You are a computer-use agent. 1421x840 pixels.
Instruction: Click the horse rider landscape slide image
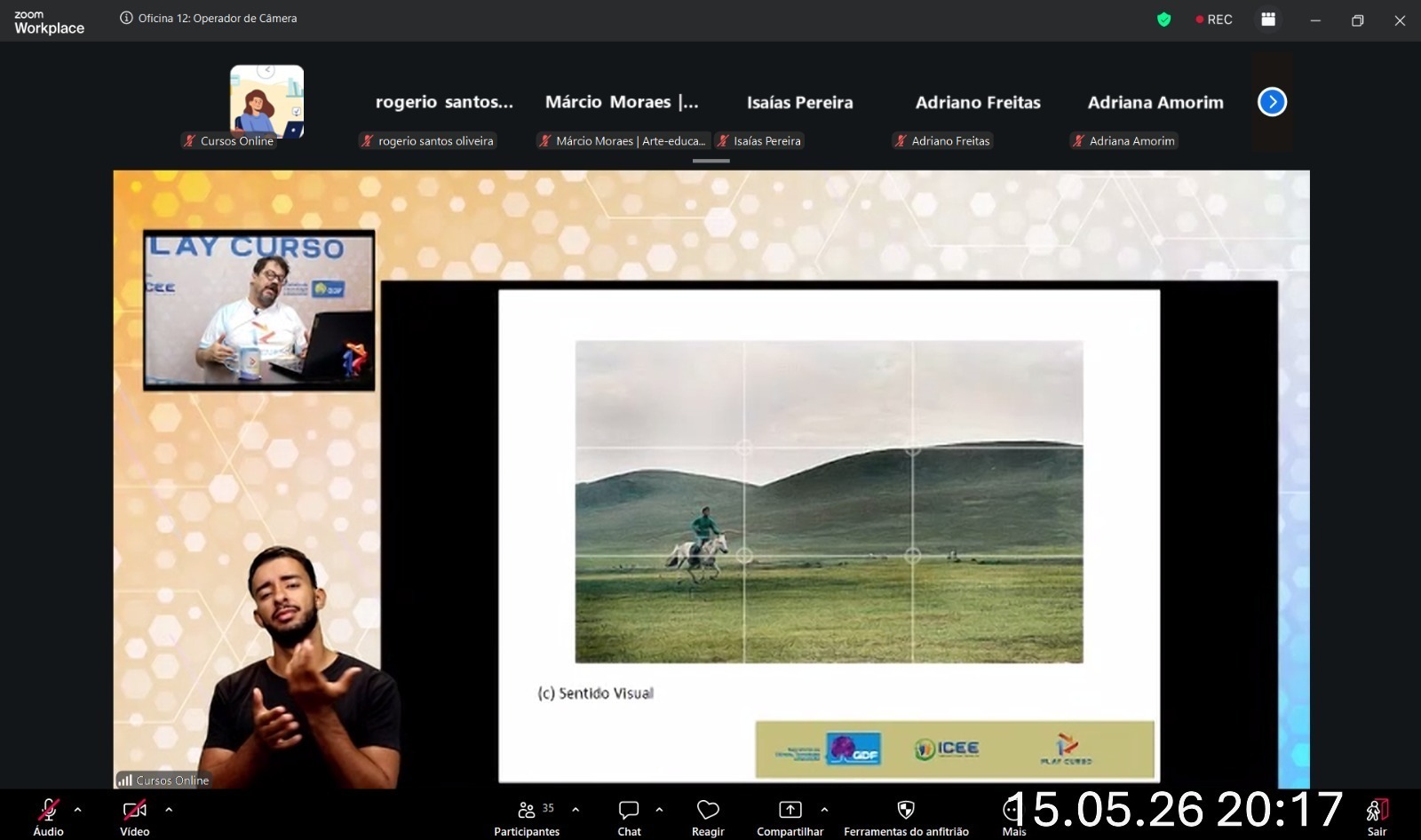pos(829,502)
